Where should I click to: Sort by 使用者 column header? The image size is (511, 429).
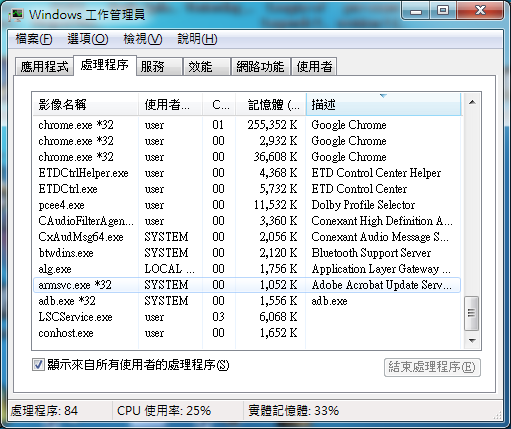[171, 105]
